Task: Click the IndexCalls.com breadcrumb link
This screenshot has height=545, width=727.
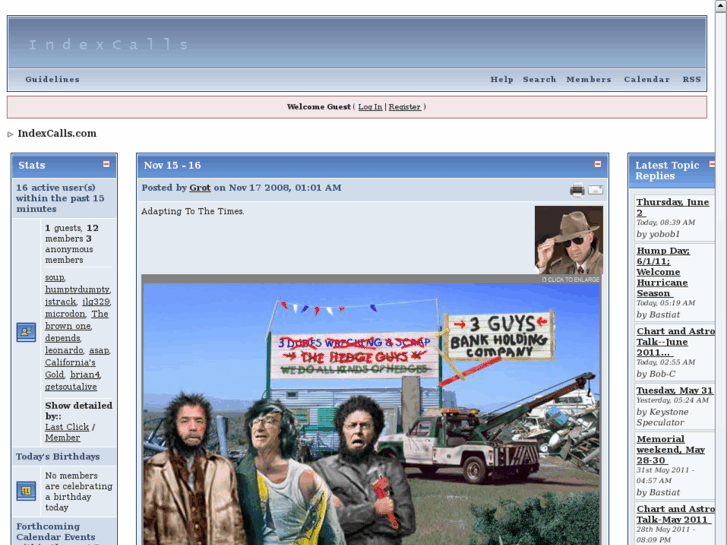Action: pyautogui.click(x=57, y=134)
